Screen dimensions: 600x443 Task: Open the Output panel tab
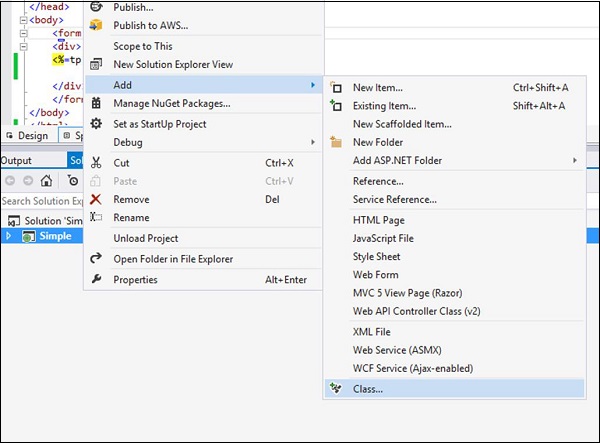pos(16,160)
